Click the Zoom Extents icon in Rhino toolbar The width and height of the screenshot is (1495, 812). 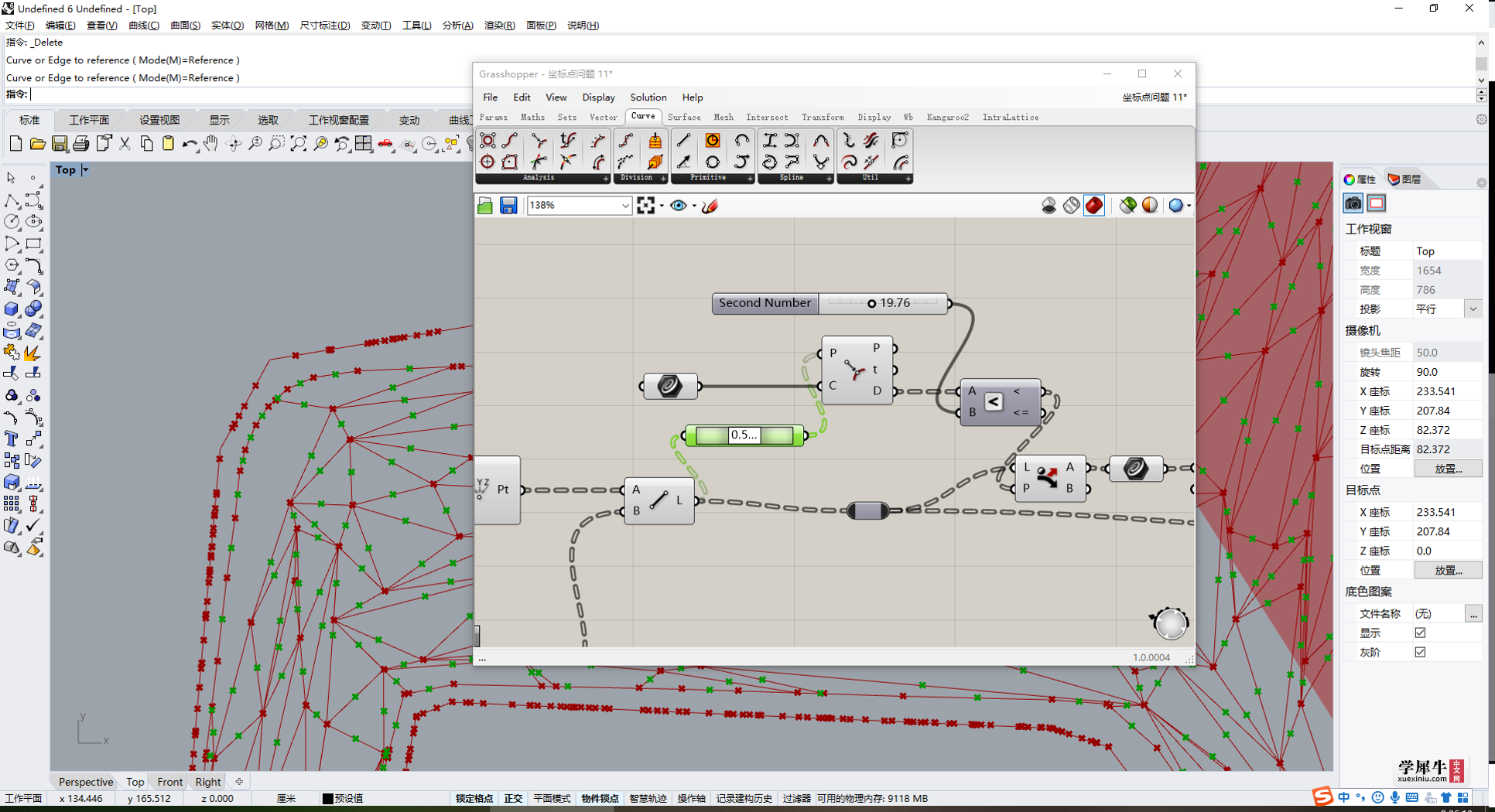click(x=299, y=143)
